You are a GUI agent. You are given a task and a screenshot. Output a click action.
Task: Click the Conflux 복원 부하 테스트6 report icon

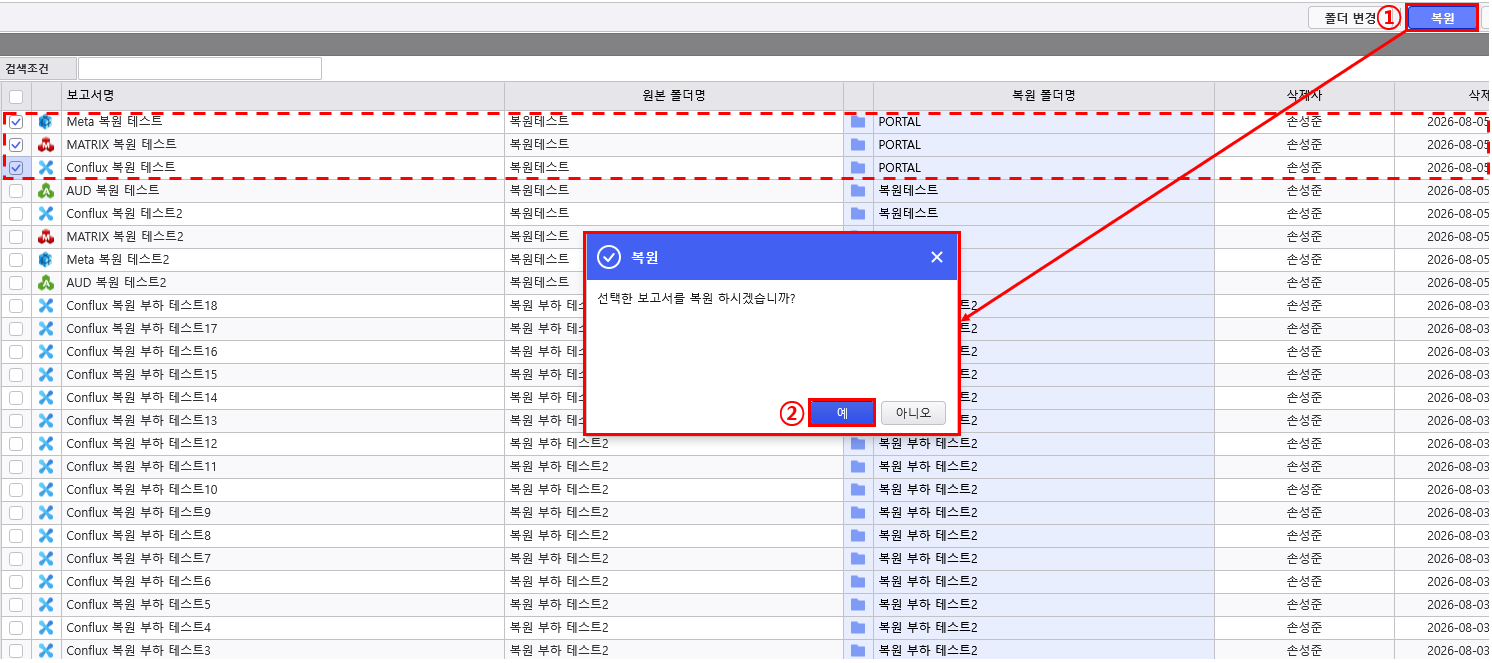pos(45,581)
